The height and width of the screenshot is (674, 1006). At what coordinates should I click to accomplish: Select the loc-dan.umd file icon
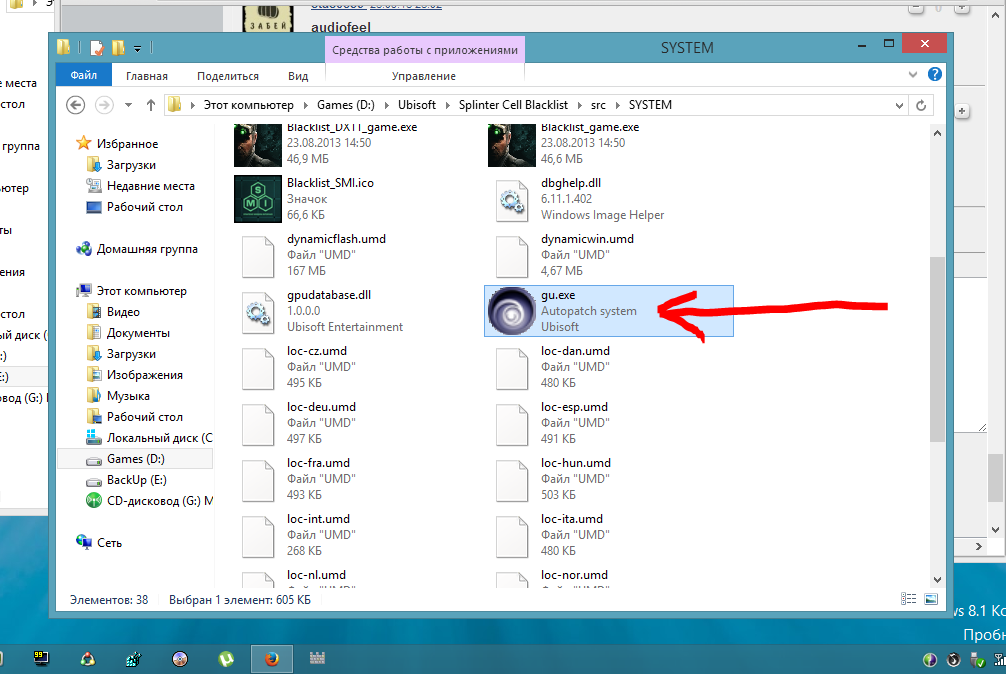tap(511, 367)
